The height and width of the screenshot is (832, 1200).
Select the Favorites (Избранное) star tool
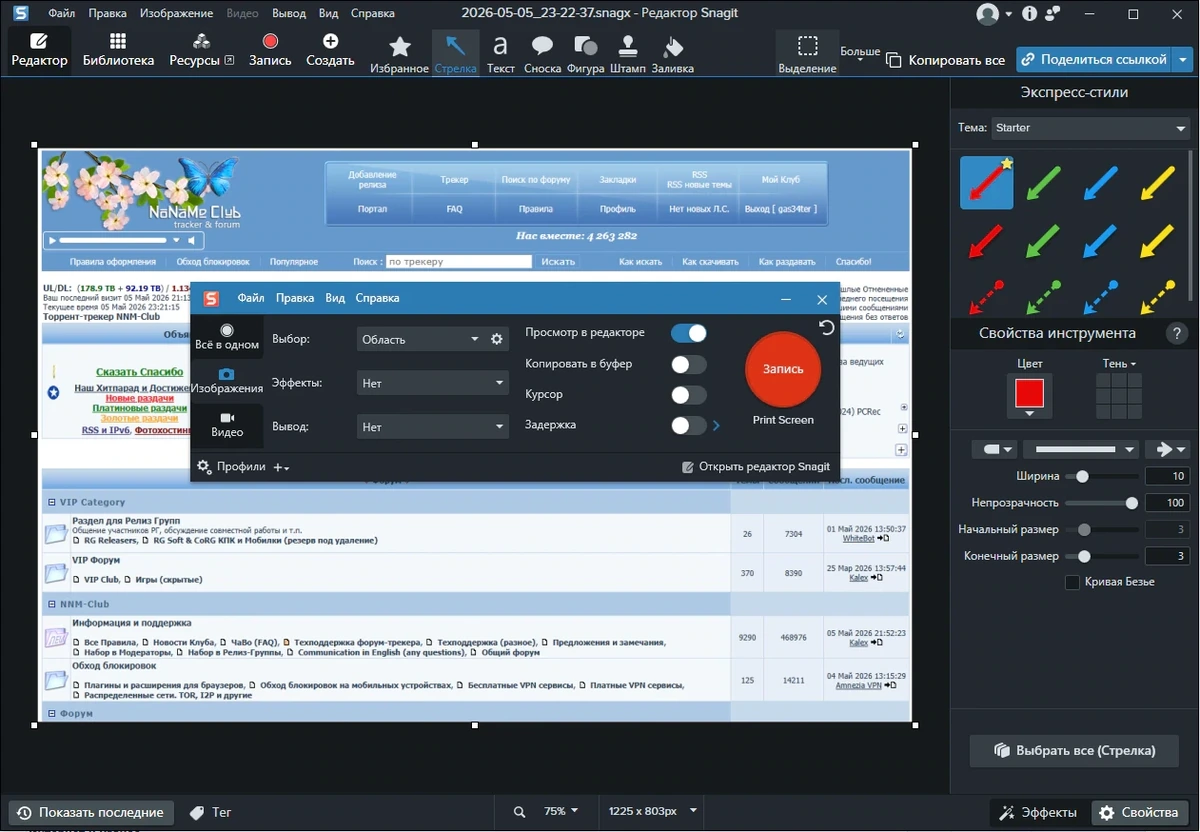(x=399, y=54)
